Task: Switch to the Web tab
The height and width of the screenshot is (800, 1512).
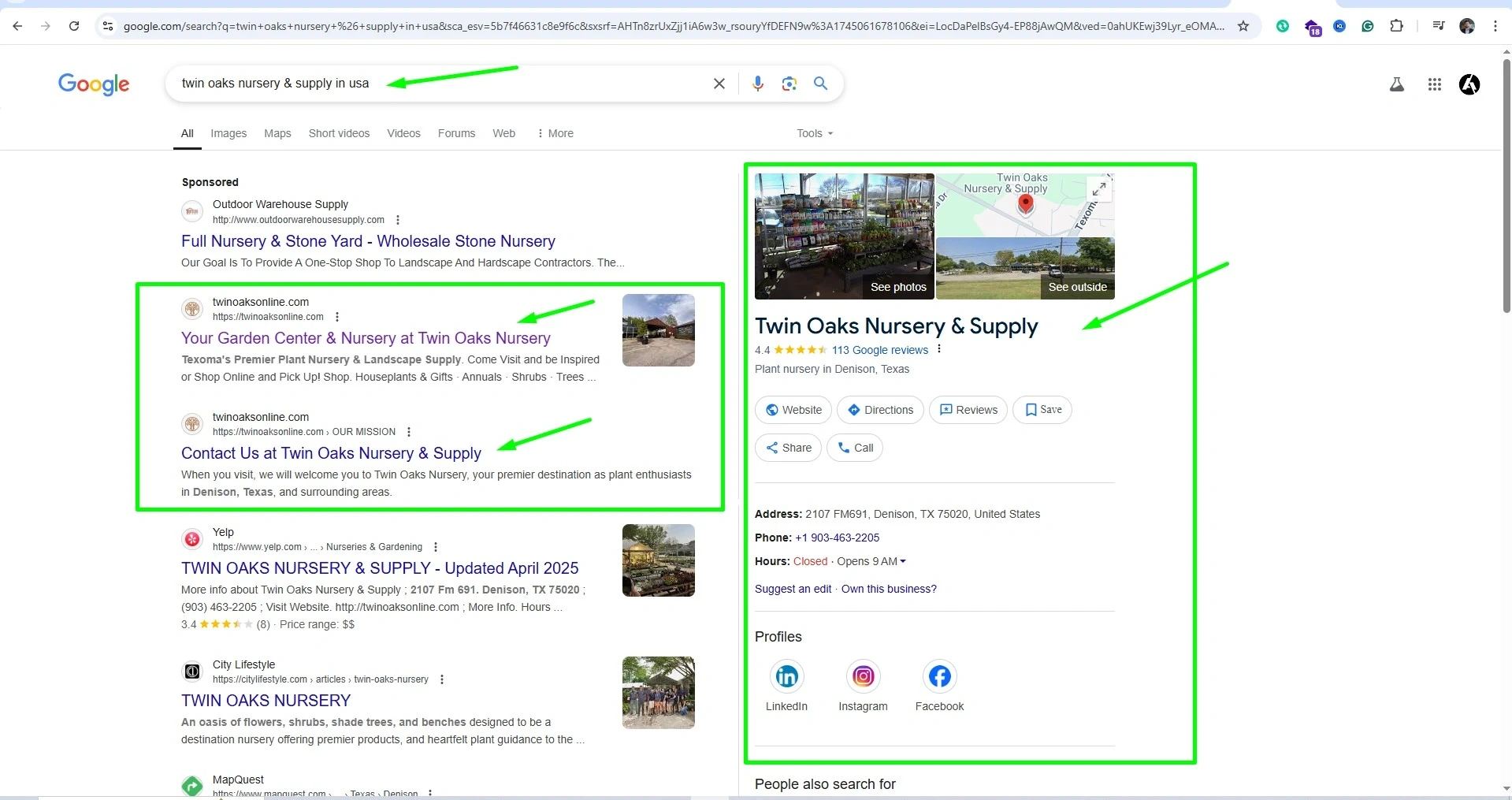Action: pos(504,133)
